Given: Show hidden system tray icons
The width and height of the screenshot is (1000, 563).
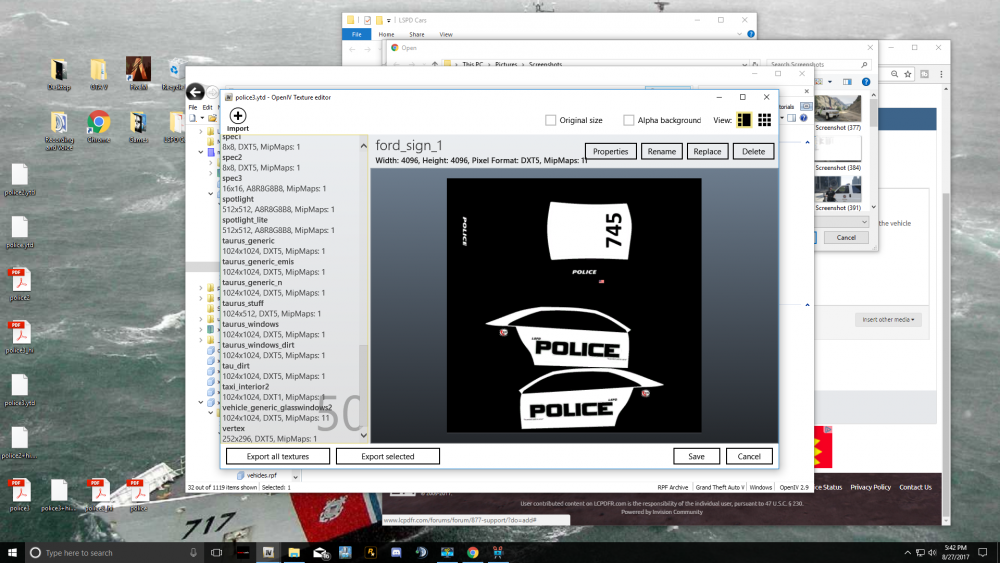Looking at the screenshot, I should coord(908,552).
